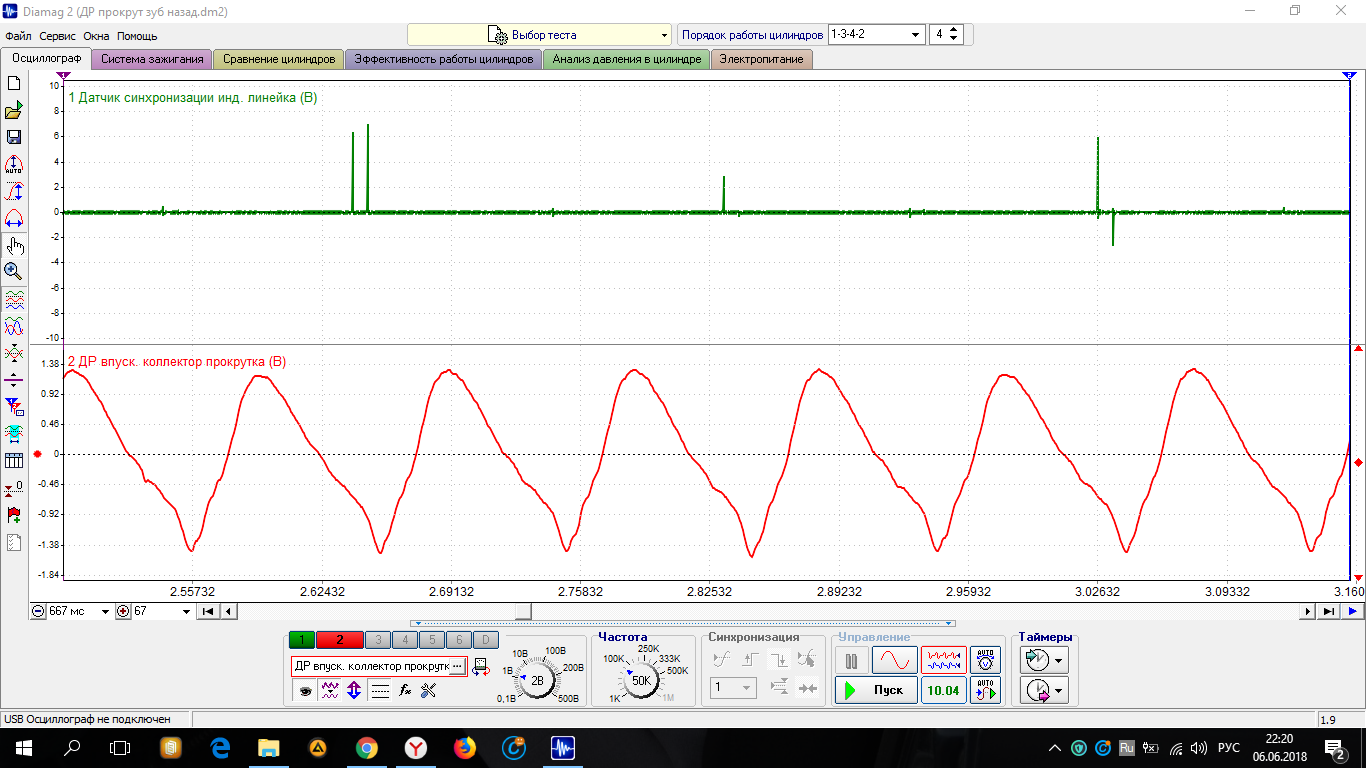The image size is (1366, 768).
Task: Click the teal waveform measurement icon
Action: tap(14, 434)
